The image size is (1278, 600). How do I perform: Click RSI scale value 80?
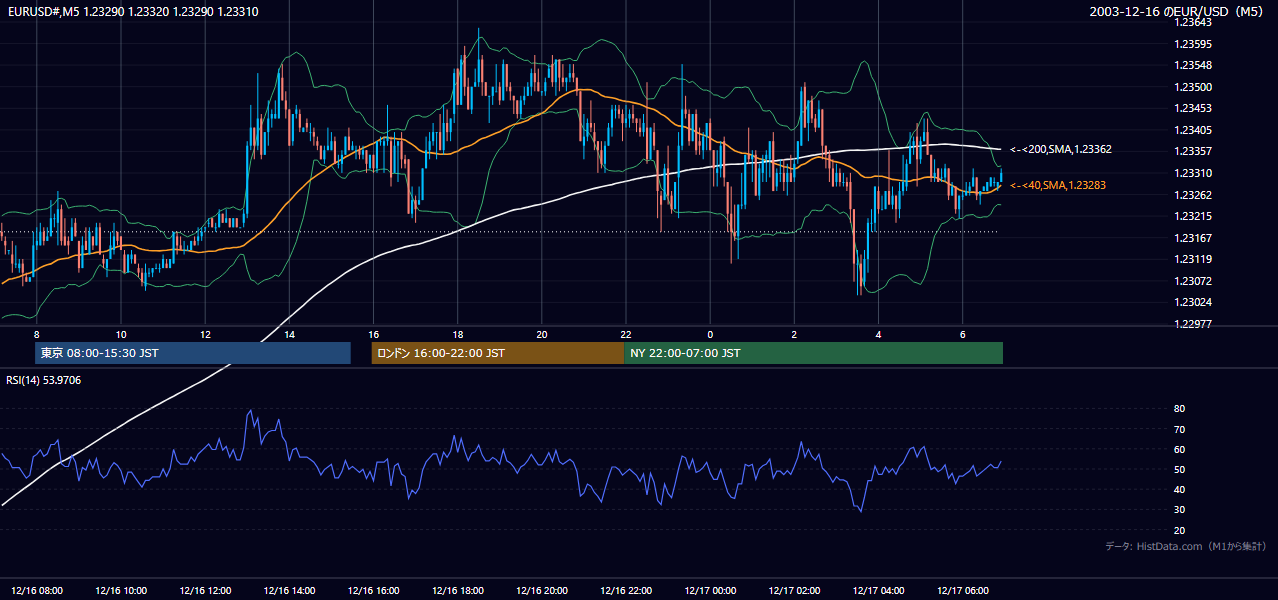click(x=1179, y=409)
